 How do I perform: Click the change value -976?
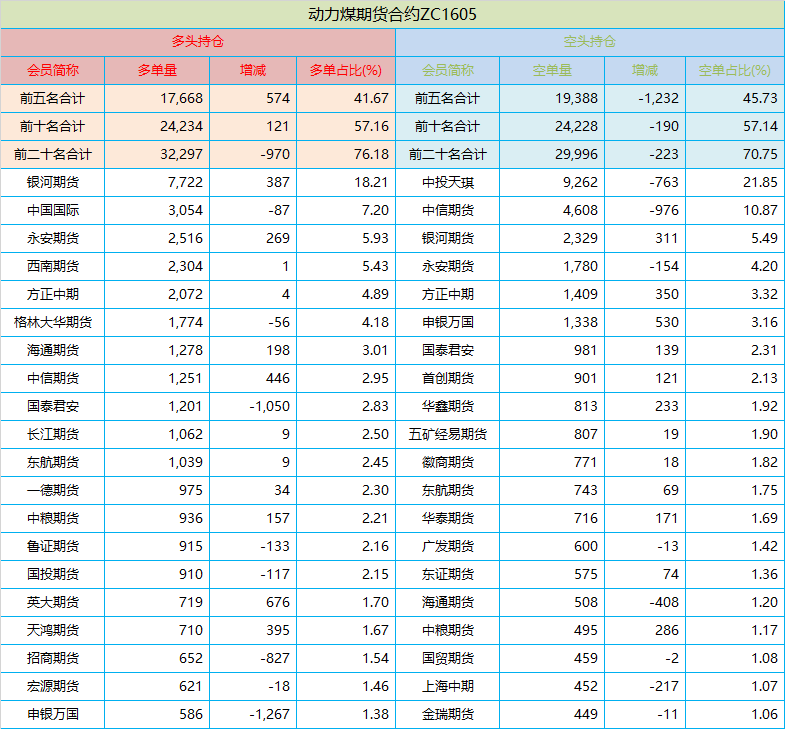coord(664,210)
